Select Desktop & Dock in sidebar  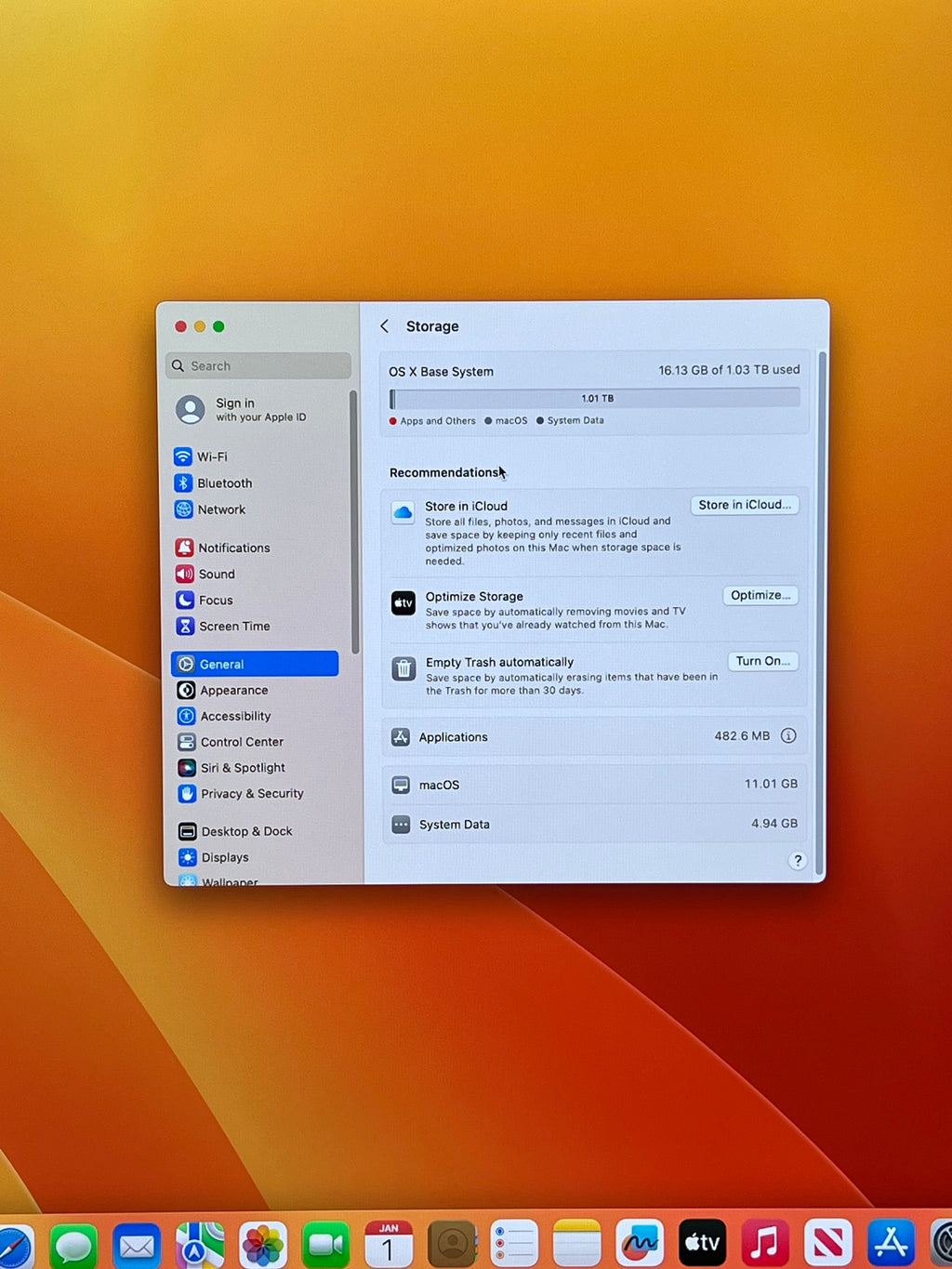point(235,831)
